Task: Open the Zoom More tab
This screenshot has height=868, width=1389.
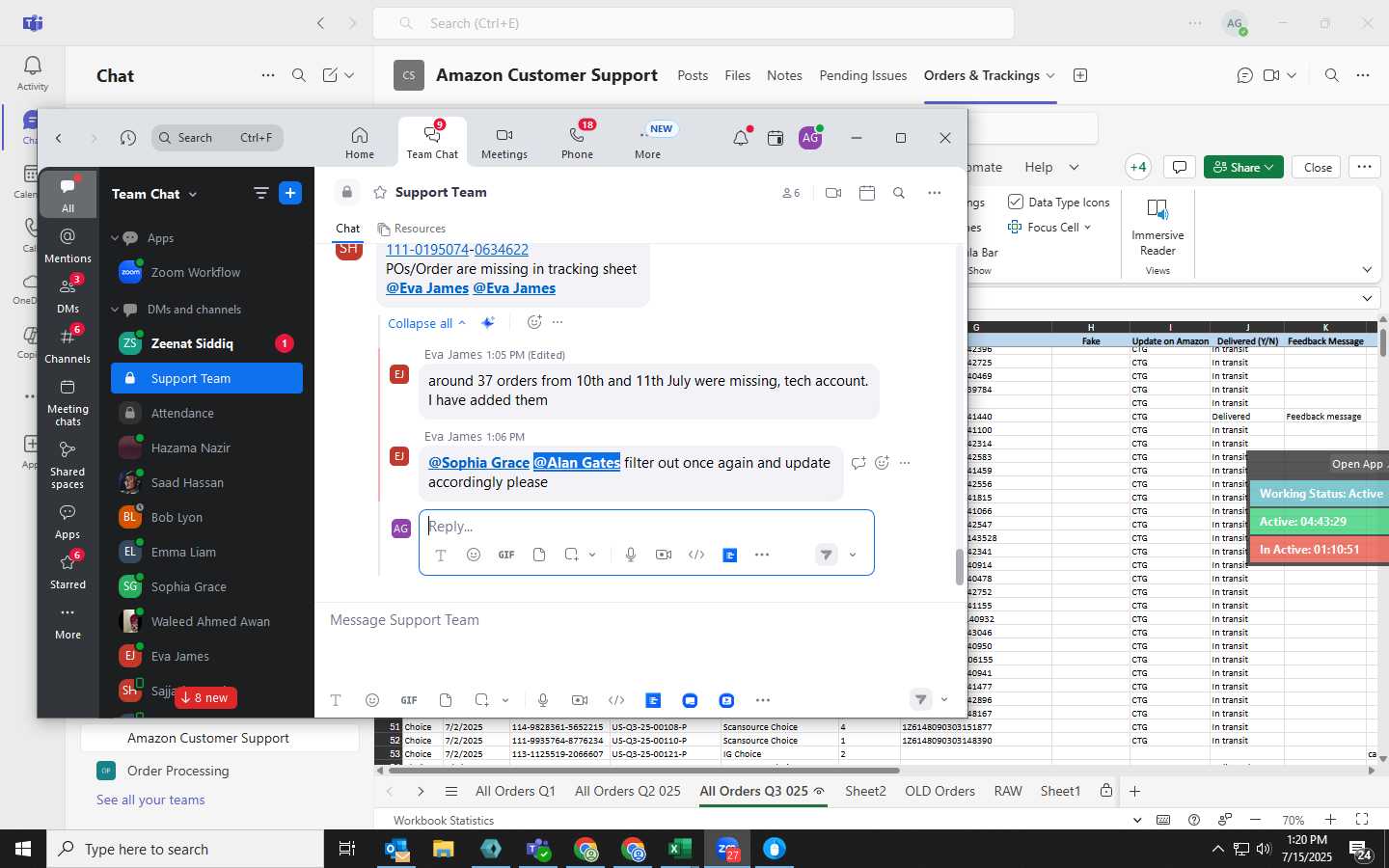Action: point(648,143)
